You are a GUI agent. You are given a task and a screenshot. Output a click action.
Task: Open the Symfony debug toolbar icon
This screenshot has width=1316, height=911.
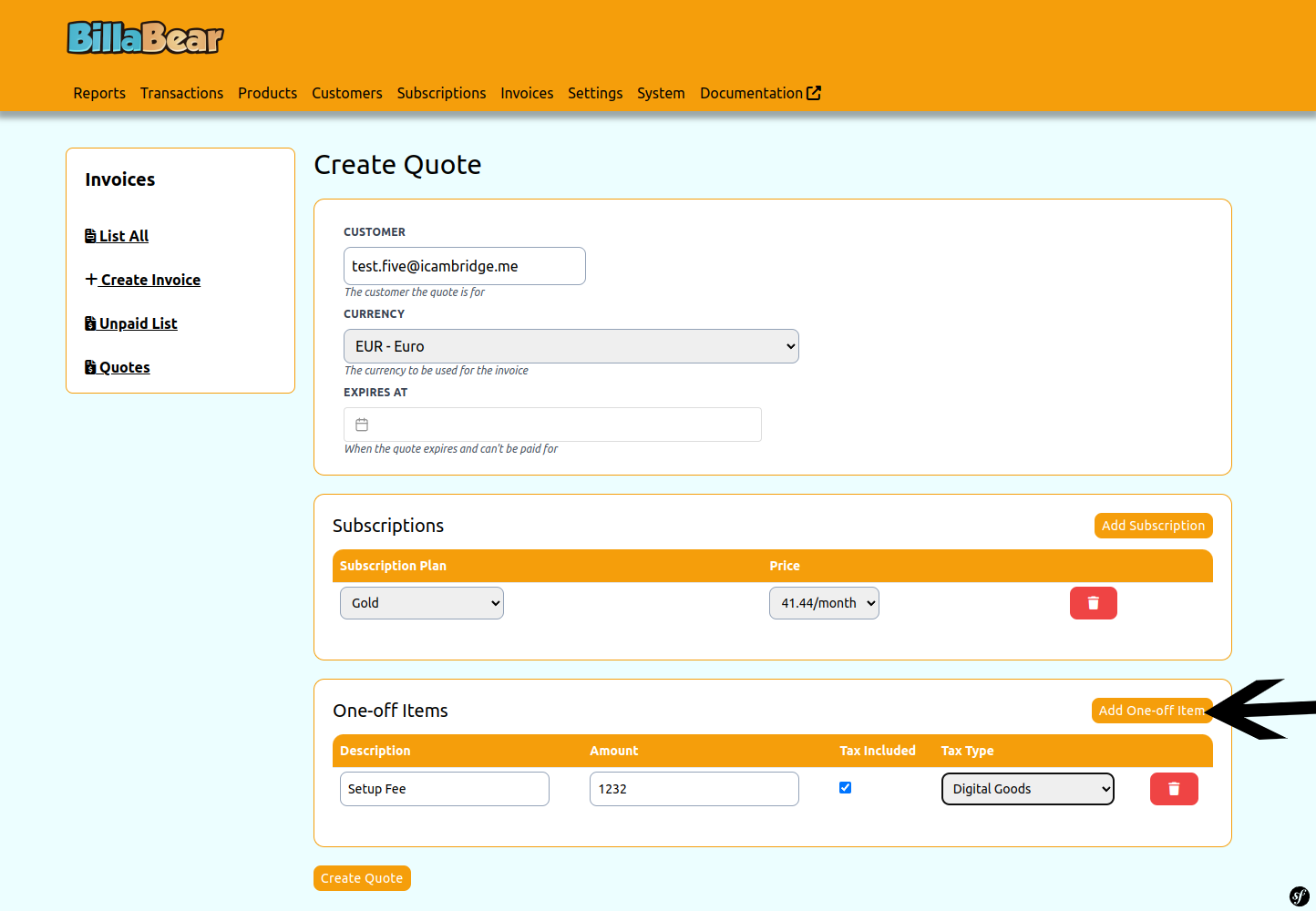coord(1299,896)
